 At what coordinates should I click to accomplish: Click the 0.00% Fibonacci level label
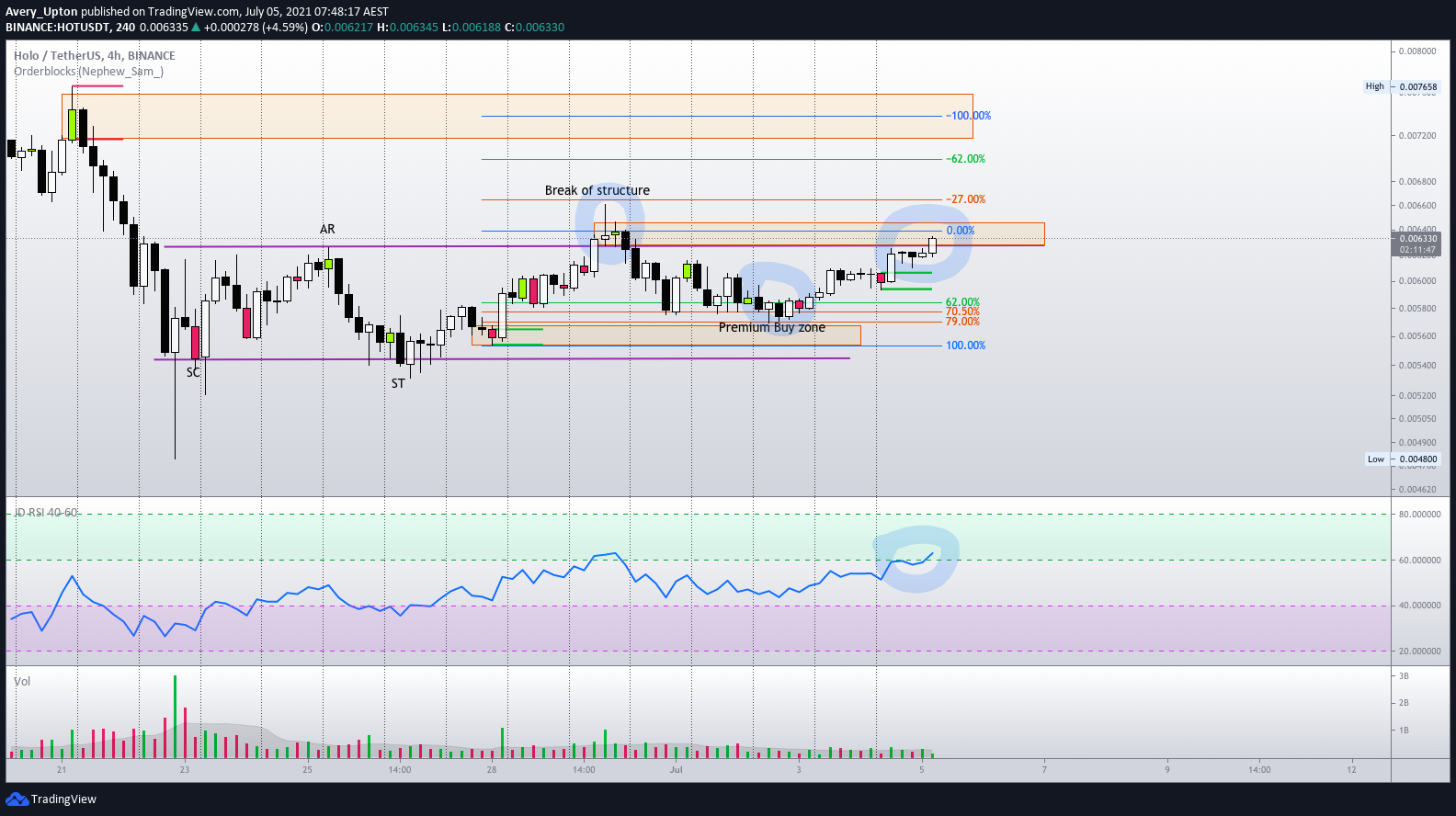click(961, 231)
